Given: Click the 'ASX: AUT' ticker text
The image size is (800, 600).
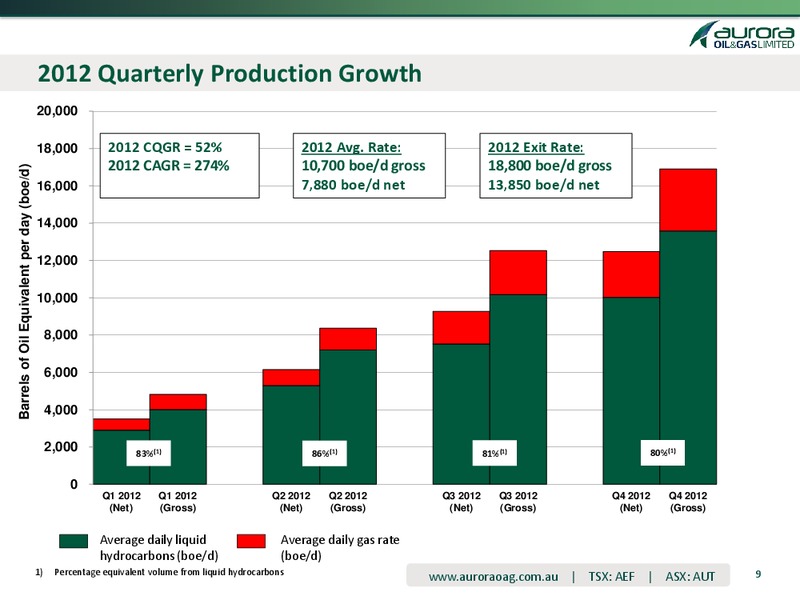Looking at the screenshot, I should [x=690, y=577].
